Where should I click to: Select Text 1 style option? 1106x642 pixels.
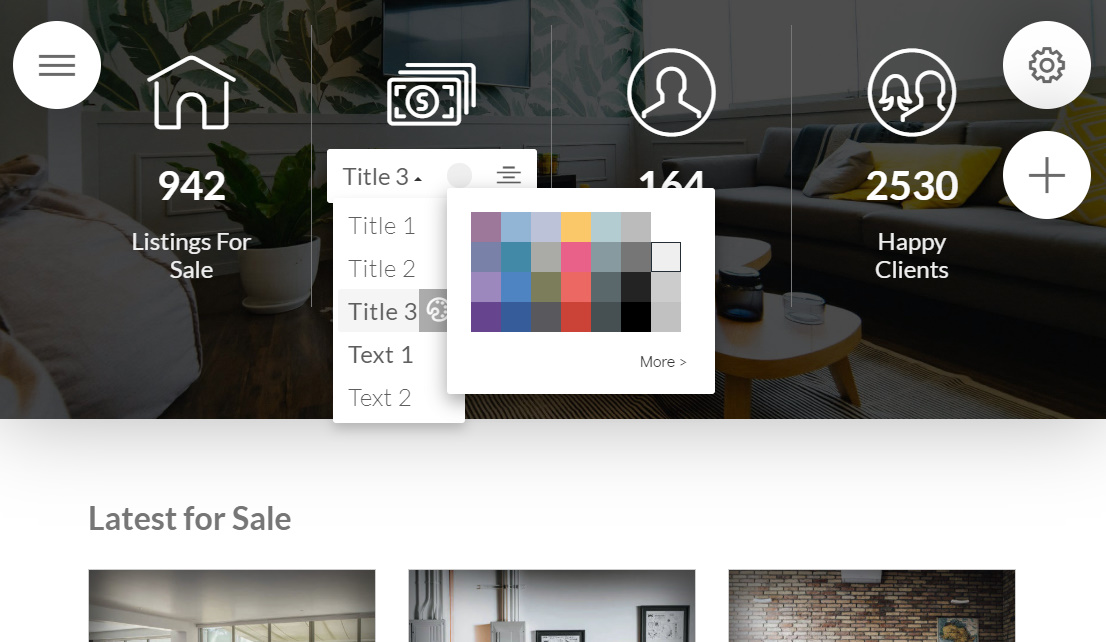(x=380, y=355)
